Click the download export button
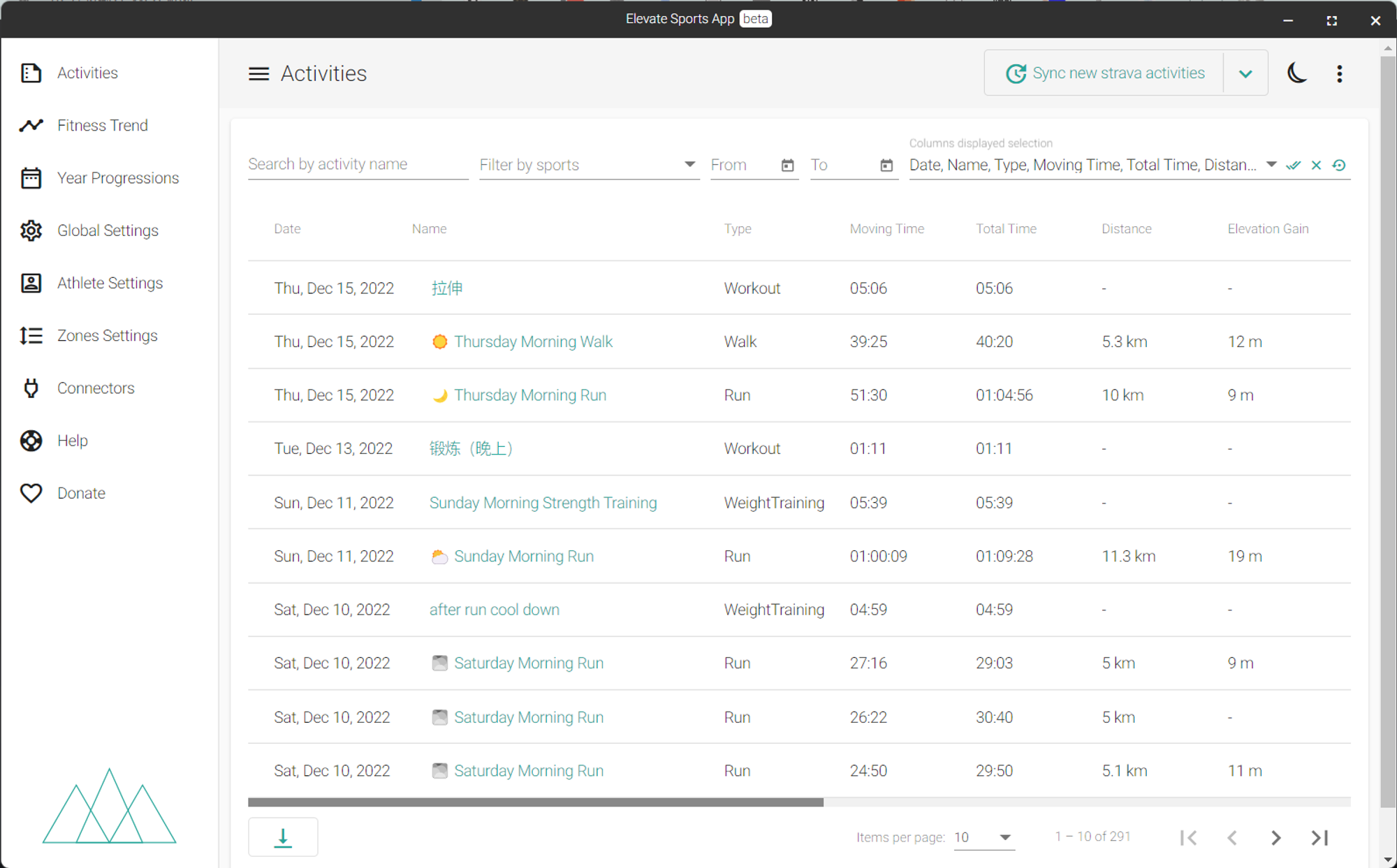The height and width of the screenshot is (868, 1397). click(283, 837)
